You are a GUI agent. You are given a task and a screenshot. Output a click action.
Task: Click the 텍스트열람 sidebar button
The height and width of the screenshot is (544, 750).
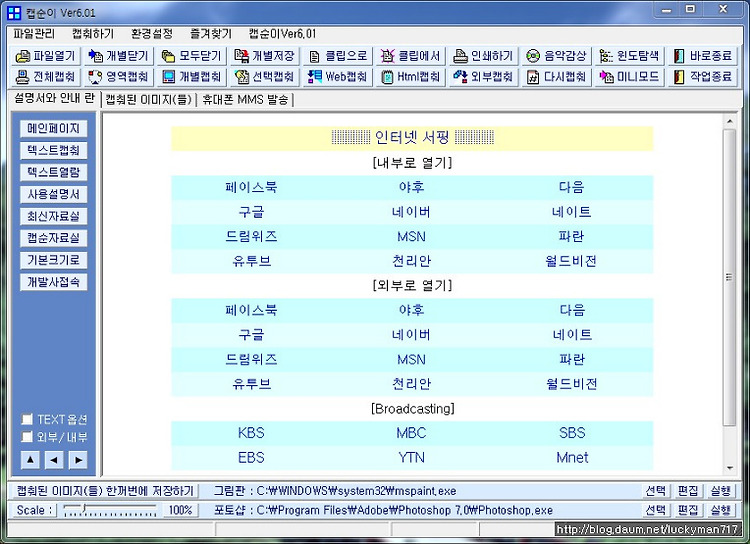[54, 172]
